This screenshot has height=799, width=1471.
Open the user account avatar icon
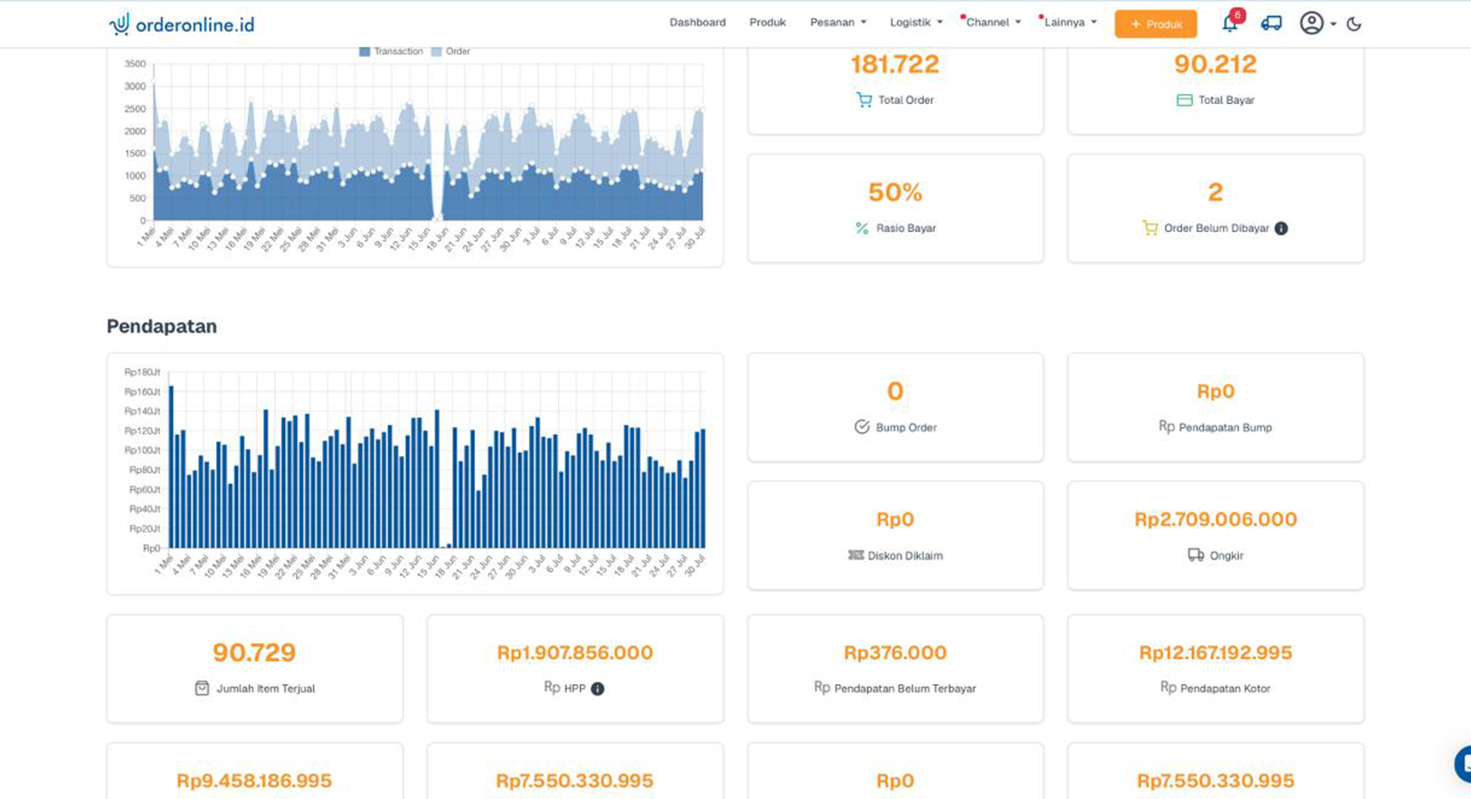pyautogui.click(x=1311, y=23)
